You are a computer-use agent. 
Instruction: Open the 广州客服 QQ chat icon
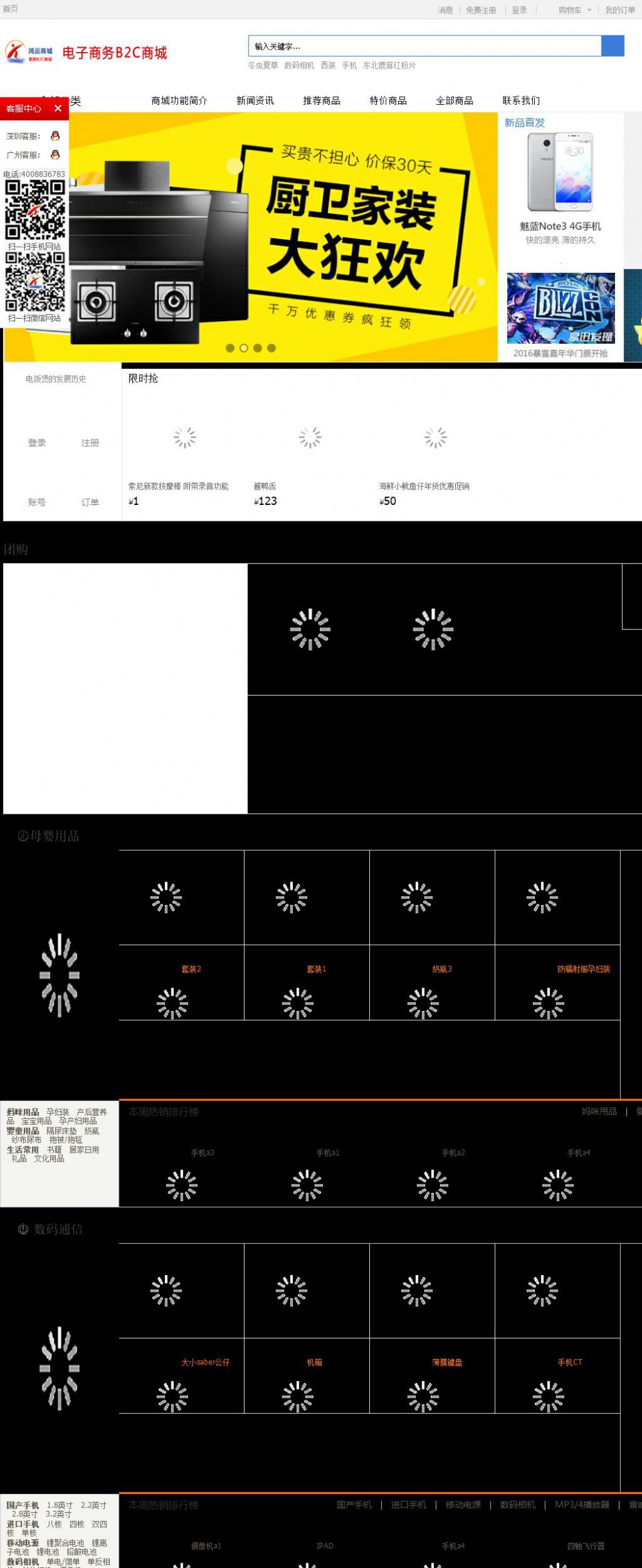coord(55,155)
